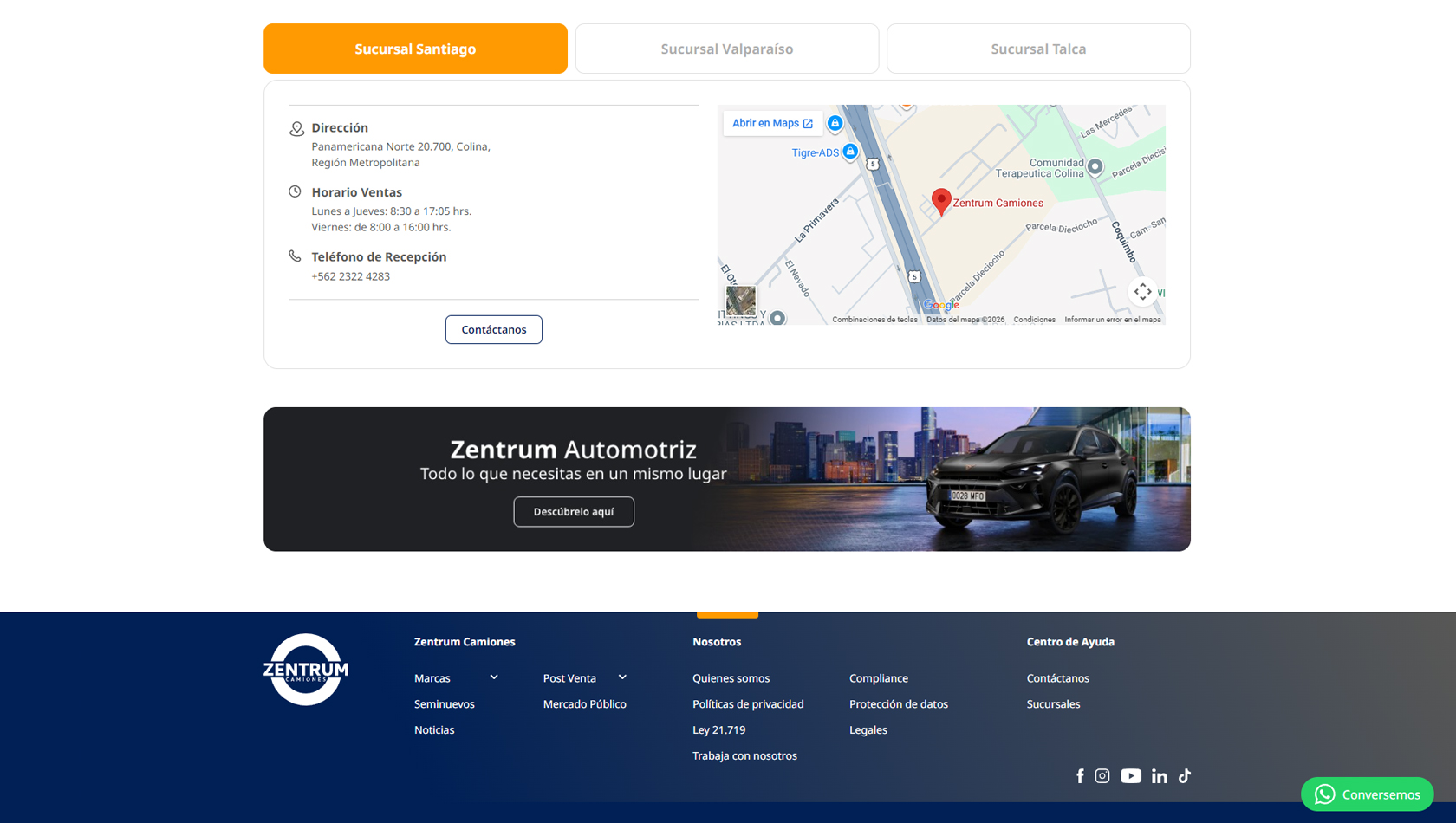Select the Sucursal Valparaíso tab
The height and width of the screenshot is (823, 1456).
click(727, 49)
